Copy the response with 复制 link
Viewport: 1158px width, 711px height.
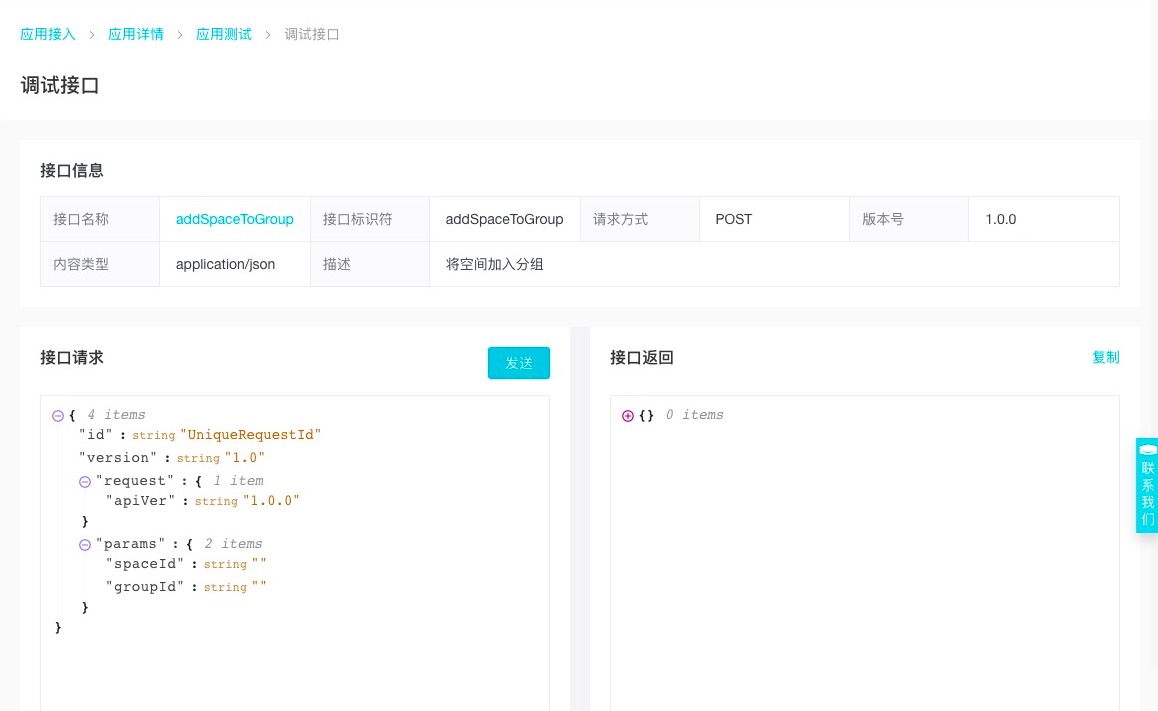(x=1106, y=357)
